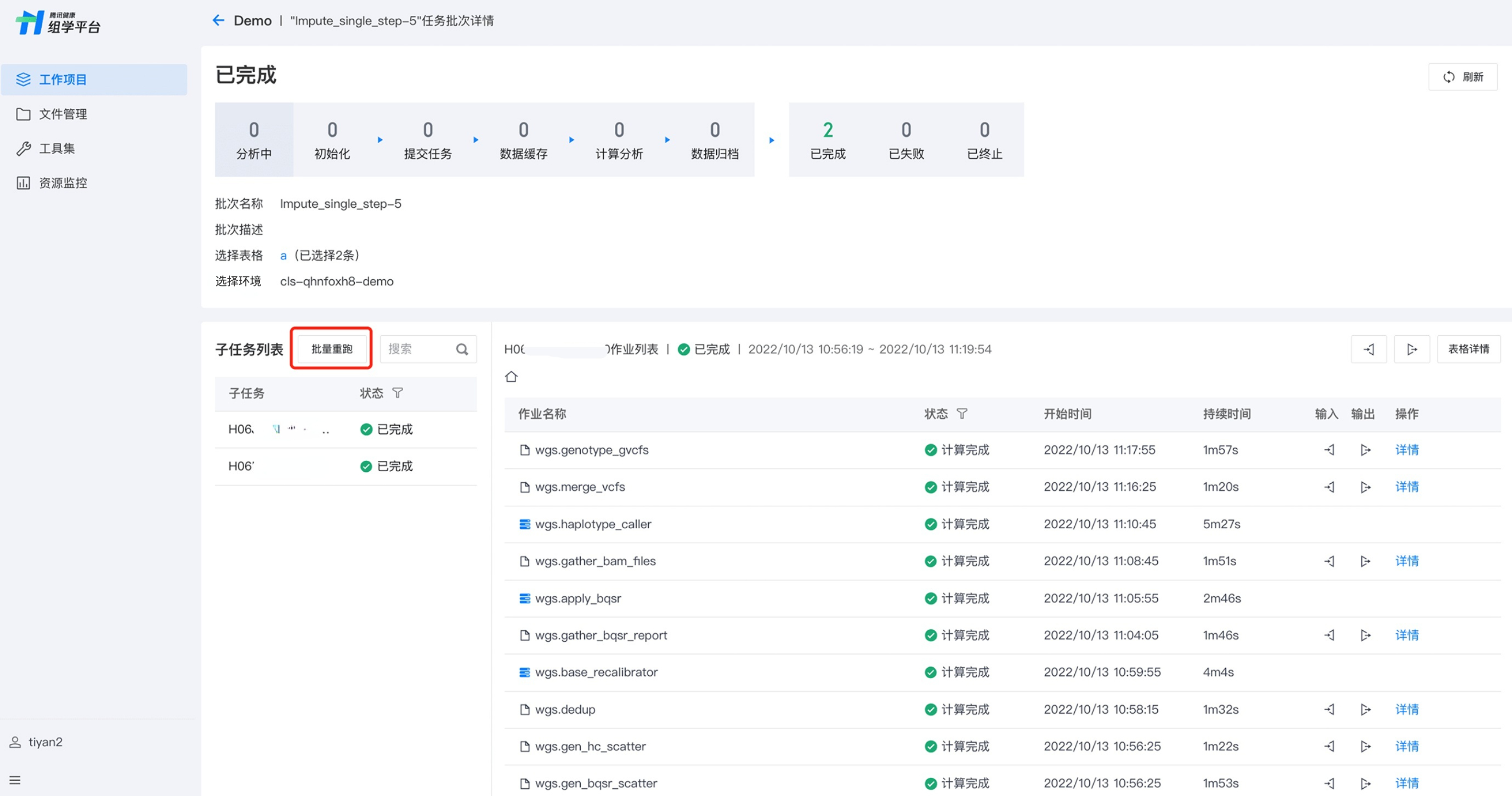
Task: Open input icon for wgs.genotype_gvcfs row
Action: point(1330,450)
